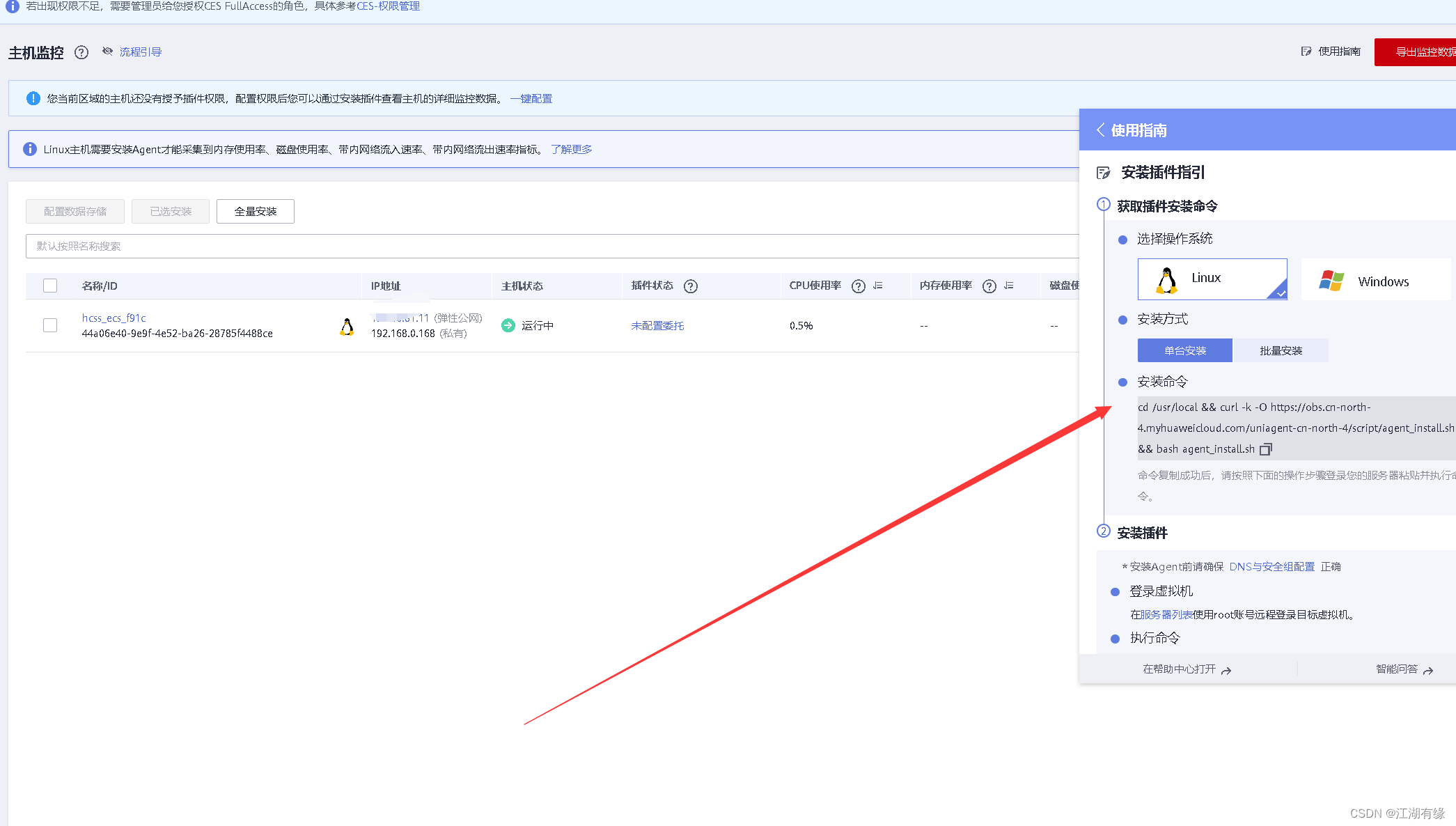Select Windows operating system option
Image resolution: width=1456 pixels, height=826 pixels.
tap(1375, 281)
